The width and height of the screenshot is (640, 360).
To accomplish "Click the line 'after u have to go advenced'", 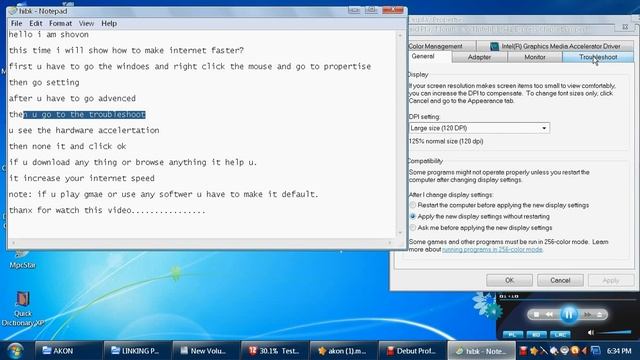I will point(72,98).
